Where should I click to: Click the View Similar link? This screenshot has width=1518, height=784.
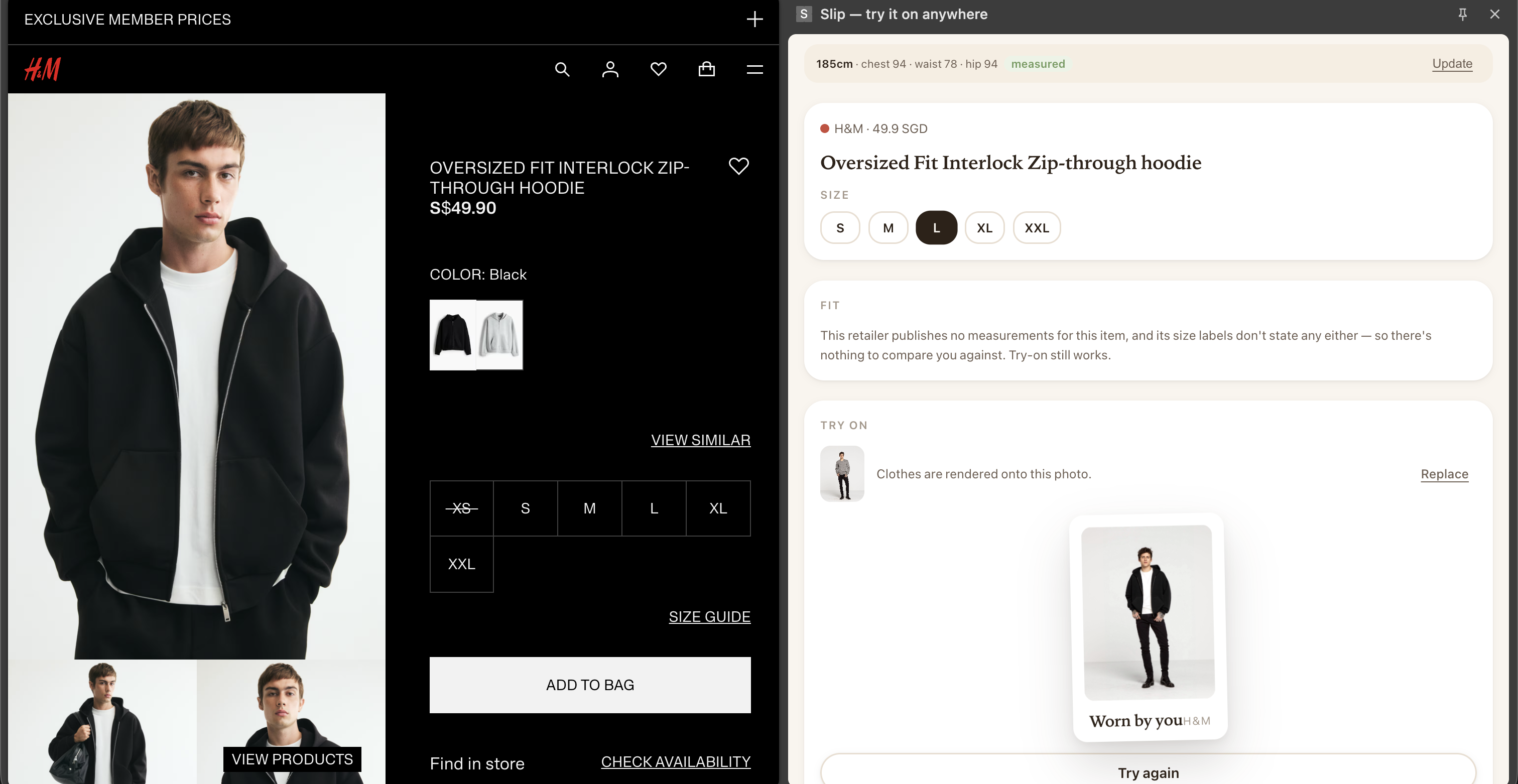coord(701,440)
